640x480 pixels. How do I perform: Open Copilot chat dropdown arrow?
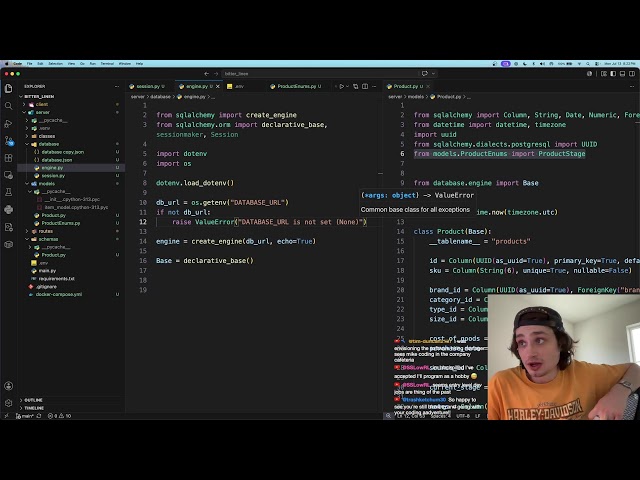point(433,74)
